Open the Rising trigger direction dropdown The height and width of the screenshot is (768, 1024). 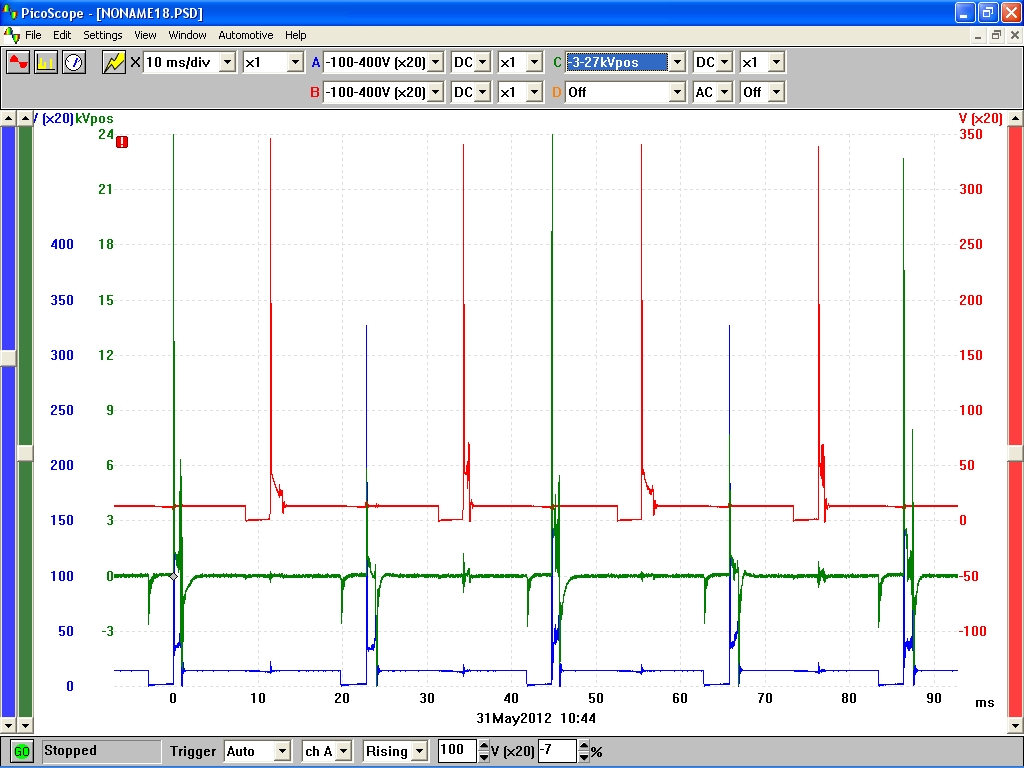pyautogui.click(x=419, y=751)
